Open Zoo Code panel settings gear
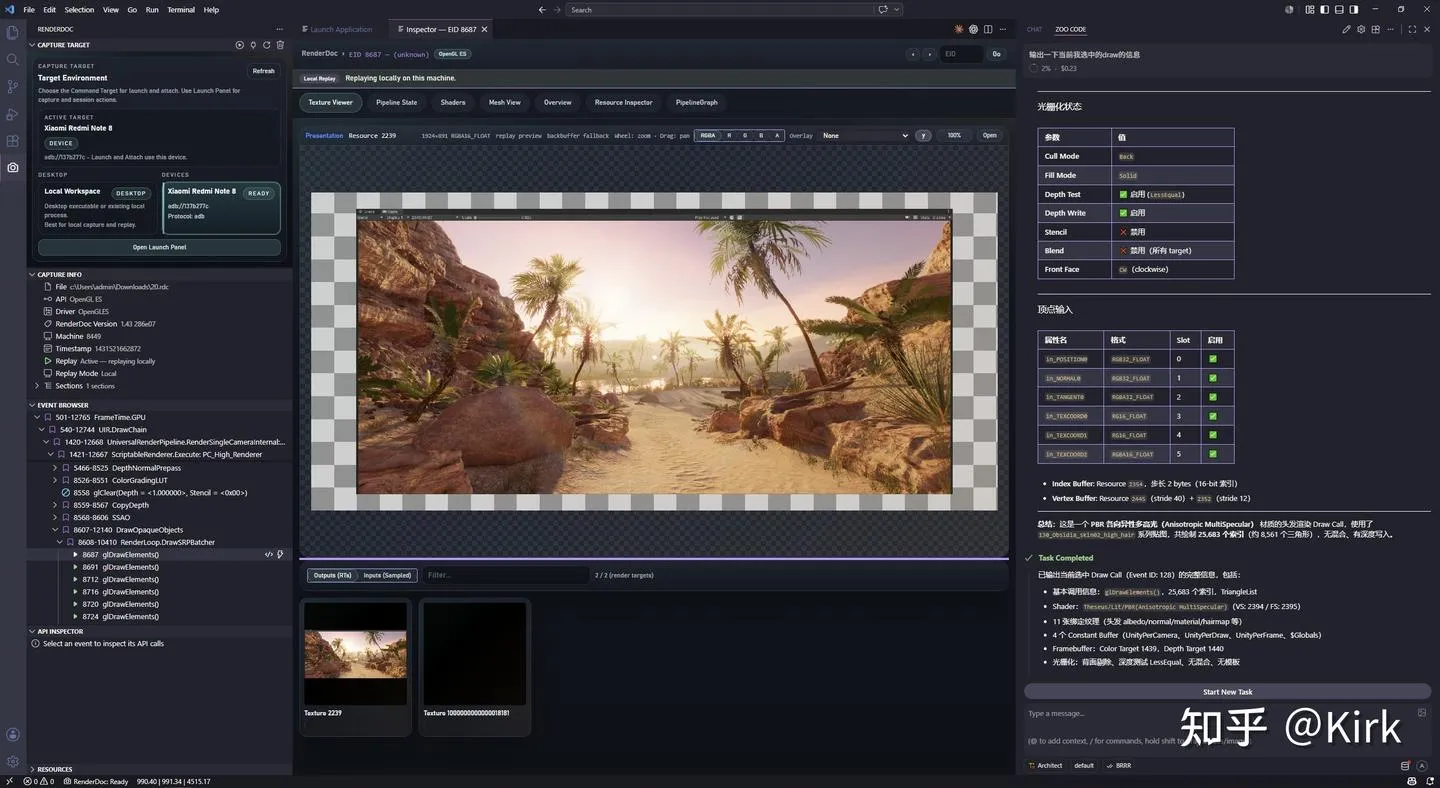1440x788 pixels. (1362, 29)
